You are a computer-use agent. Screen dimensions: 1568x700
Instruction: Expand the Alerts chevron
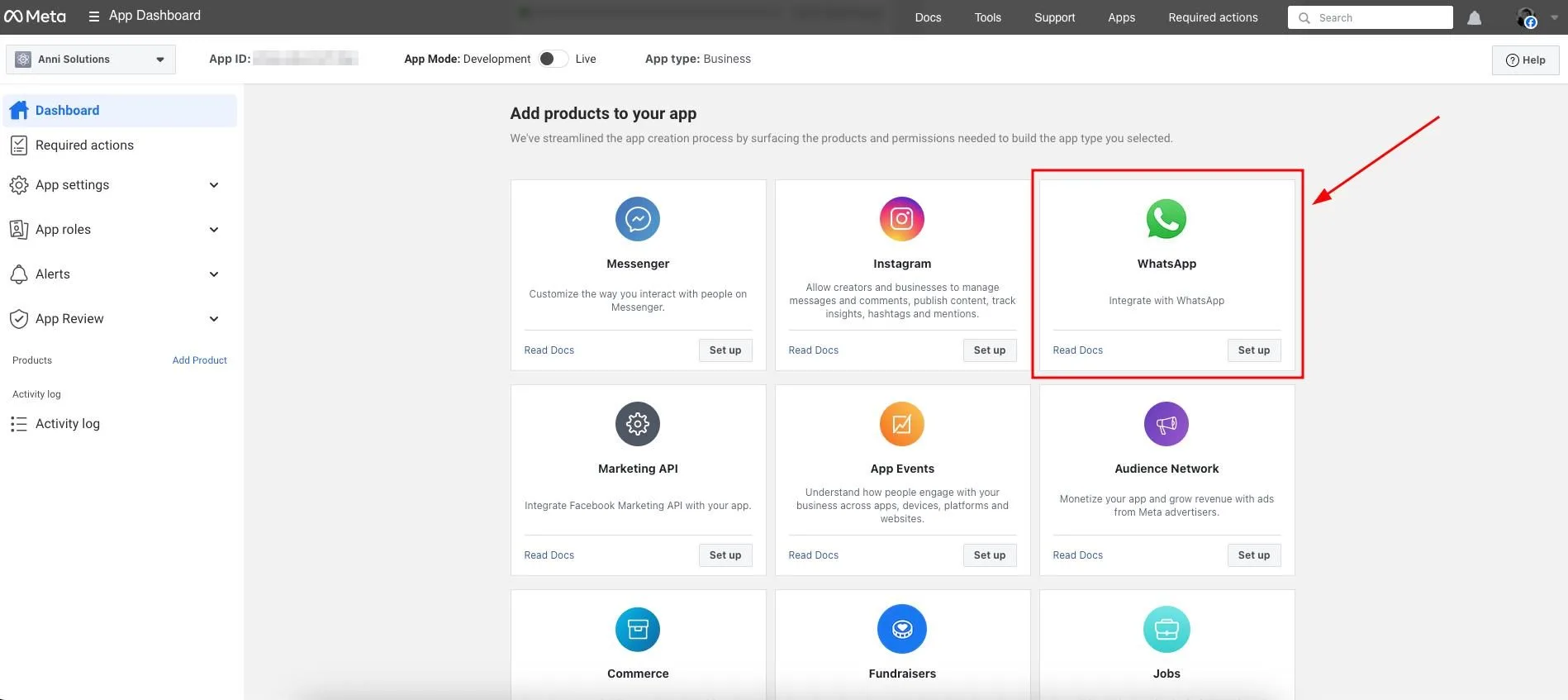(x=214, y=274)
